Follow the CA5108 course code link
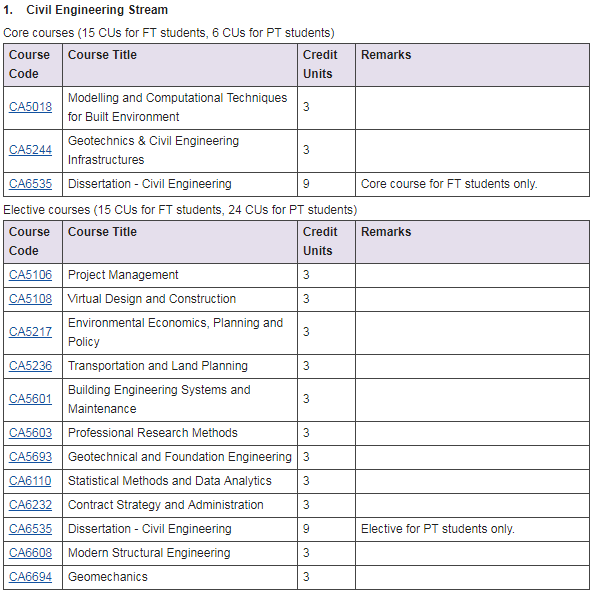This screenshot has width=594, height=595. tap(30, 299)
